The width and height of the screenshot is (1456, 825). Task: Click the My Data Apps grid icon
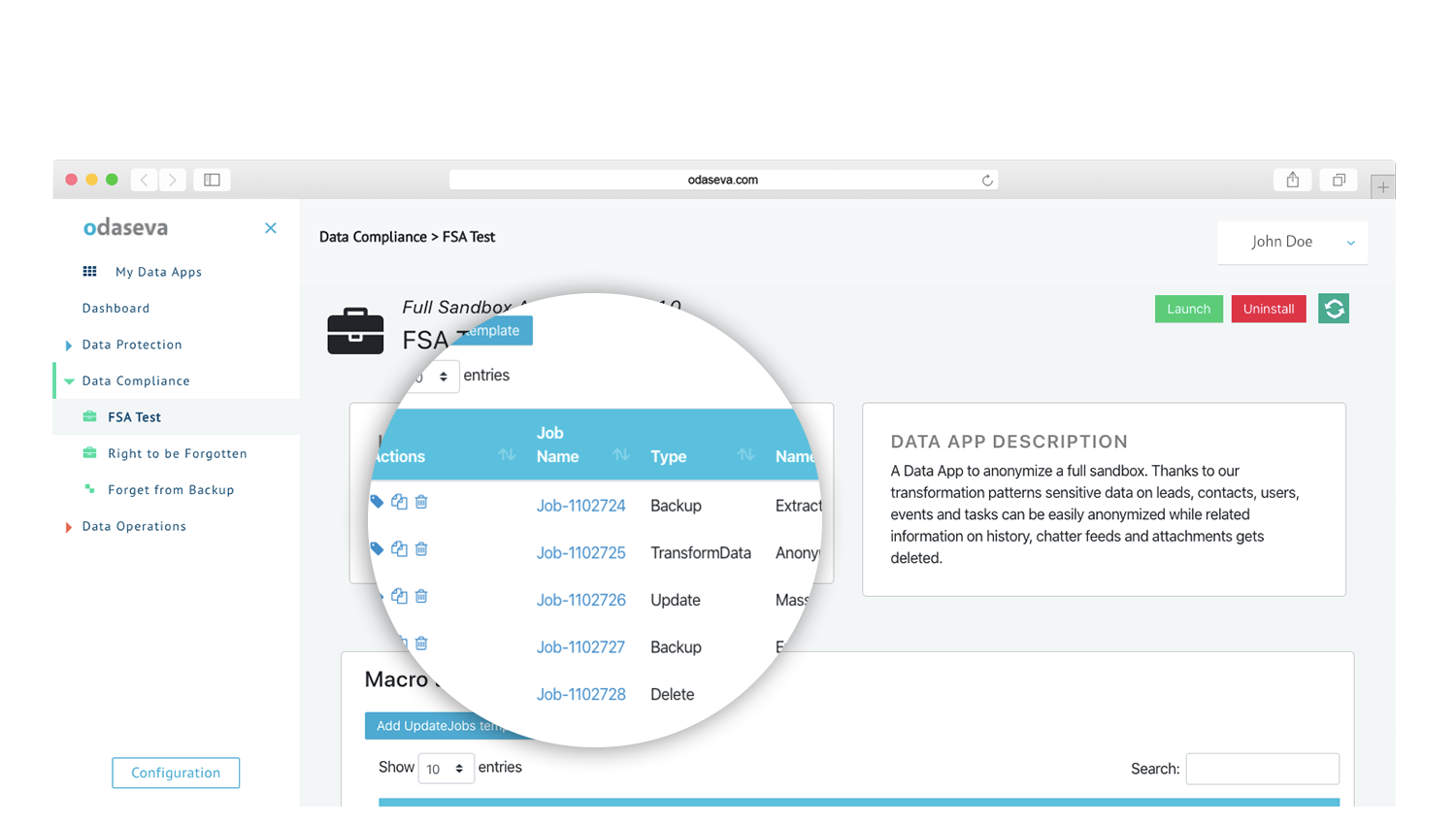pyautogui.click(x=89, y=272)
